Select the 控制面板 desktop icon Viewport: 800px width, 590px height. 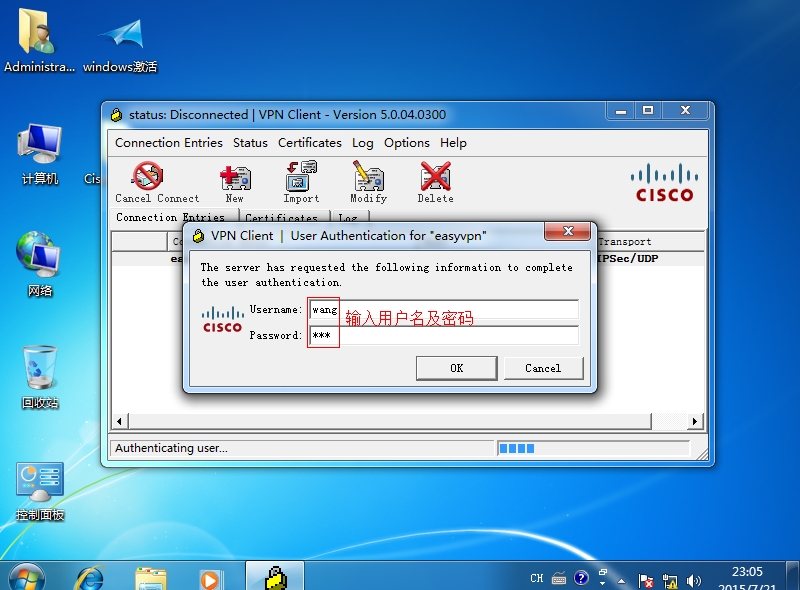point(40,491)
